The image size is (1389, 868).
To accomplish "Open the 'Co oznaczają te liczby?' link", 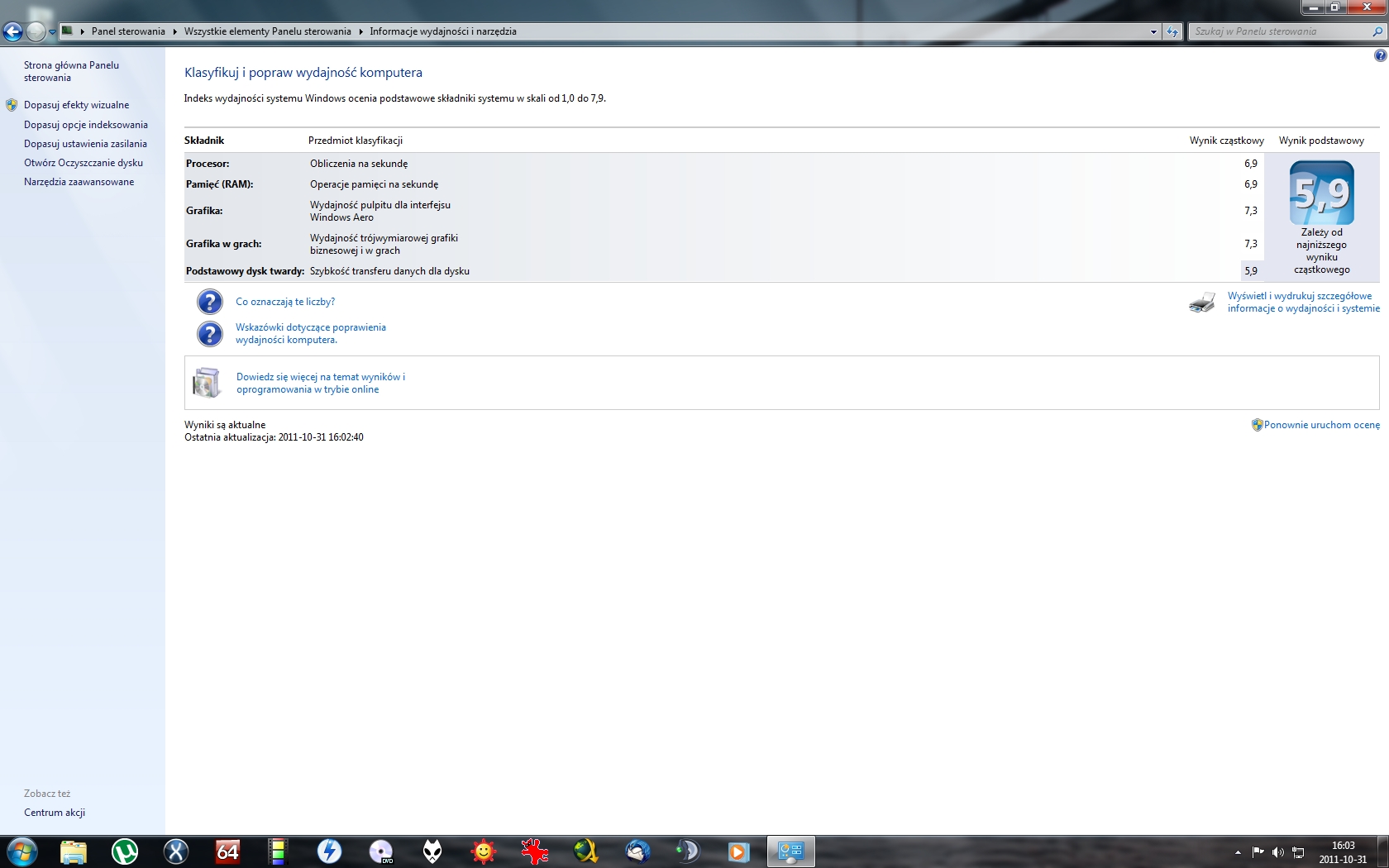I will click(x=285, y=302).
